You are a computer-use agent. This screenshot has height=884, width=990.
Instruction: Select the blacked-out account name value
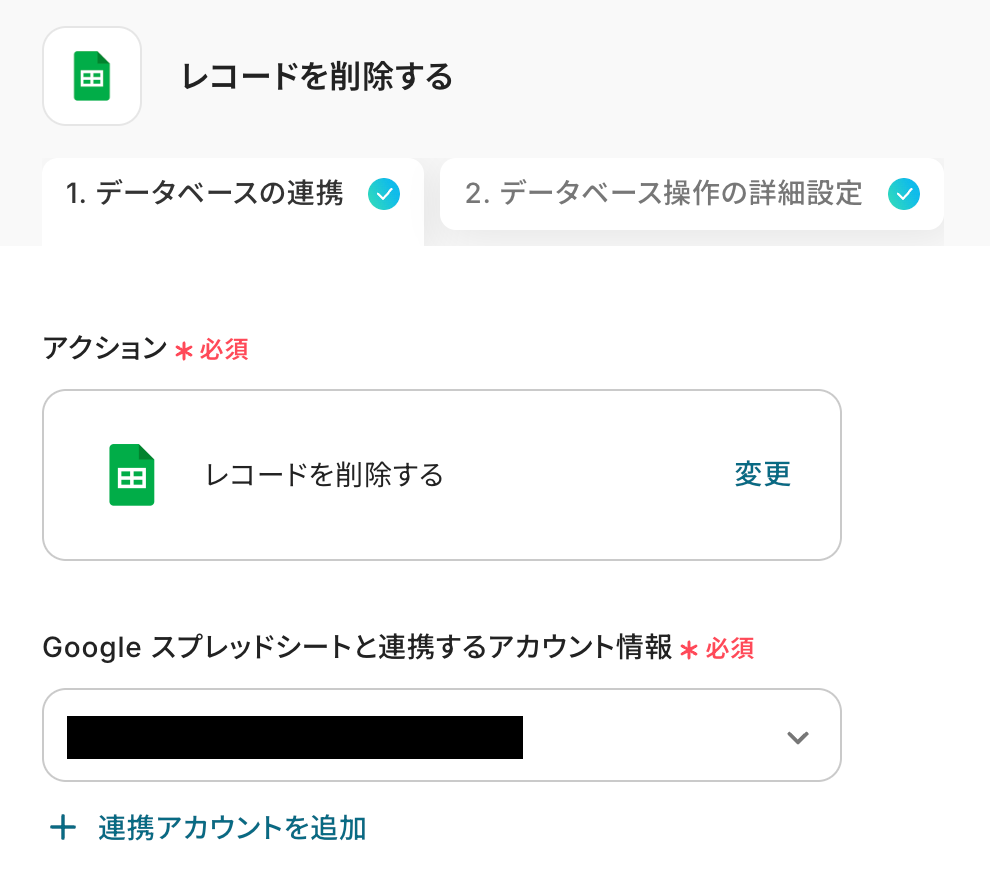coord(295,737)
